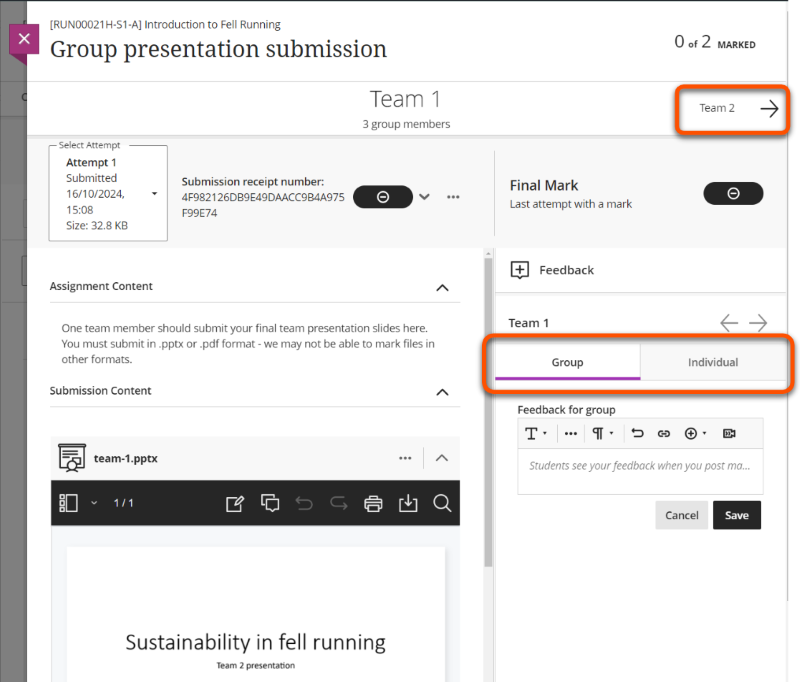
Task: Collapse the Assignment Content section
Action: point(442,287)
